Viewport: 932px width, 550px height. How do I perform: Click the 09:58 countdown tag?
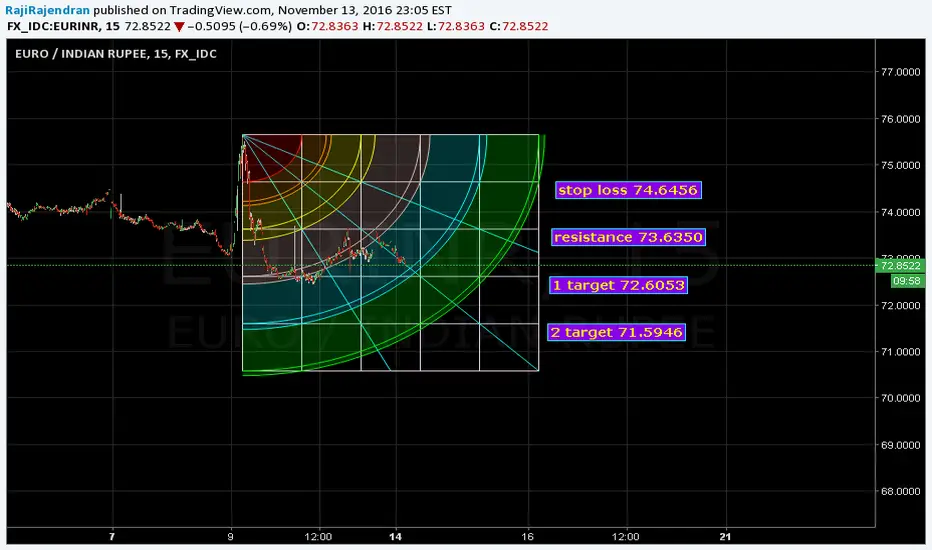[907, 281]
